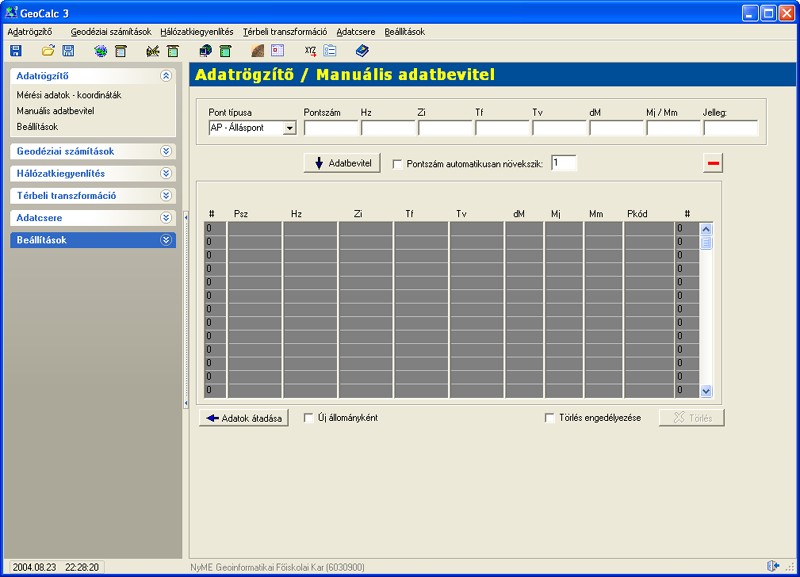Image resolution: width=800 pixels, height=577 pixels.
Task: Focus the Pontszám input field
Action: pos(331,128)
